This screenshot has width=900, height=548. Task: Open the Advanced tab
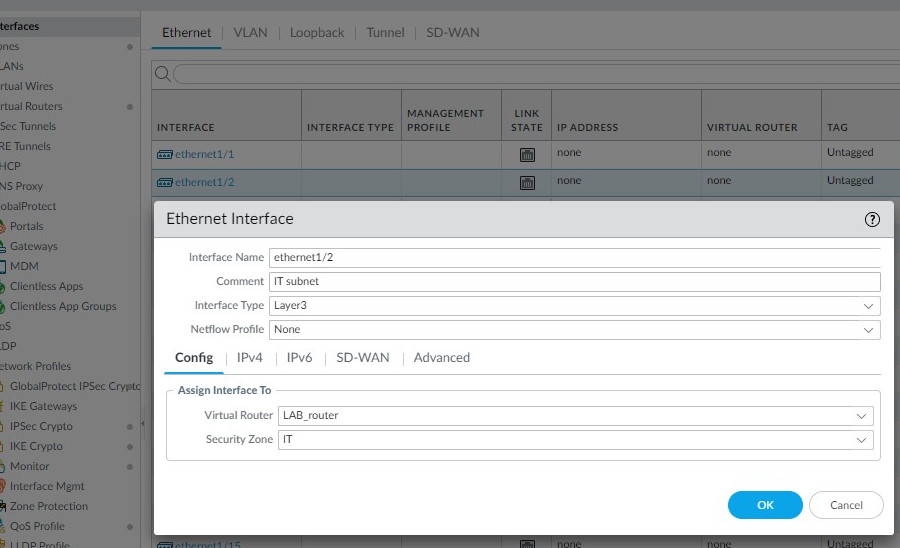(441, 357)
